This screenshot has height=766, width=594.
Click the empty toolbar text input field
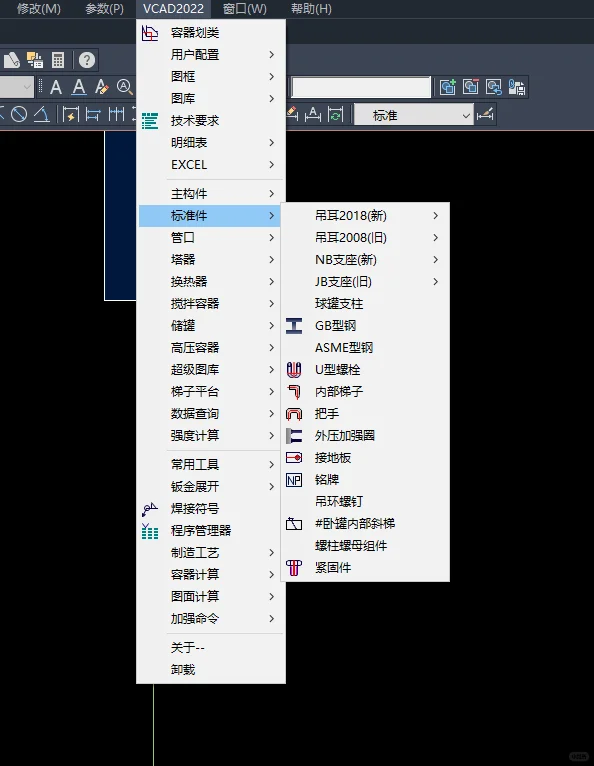click(361, 87)
